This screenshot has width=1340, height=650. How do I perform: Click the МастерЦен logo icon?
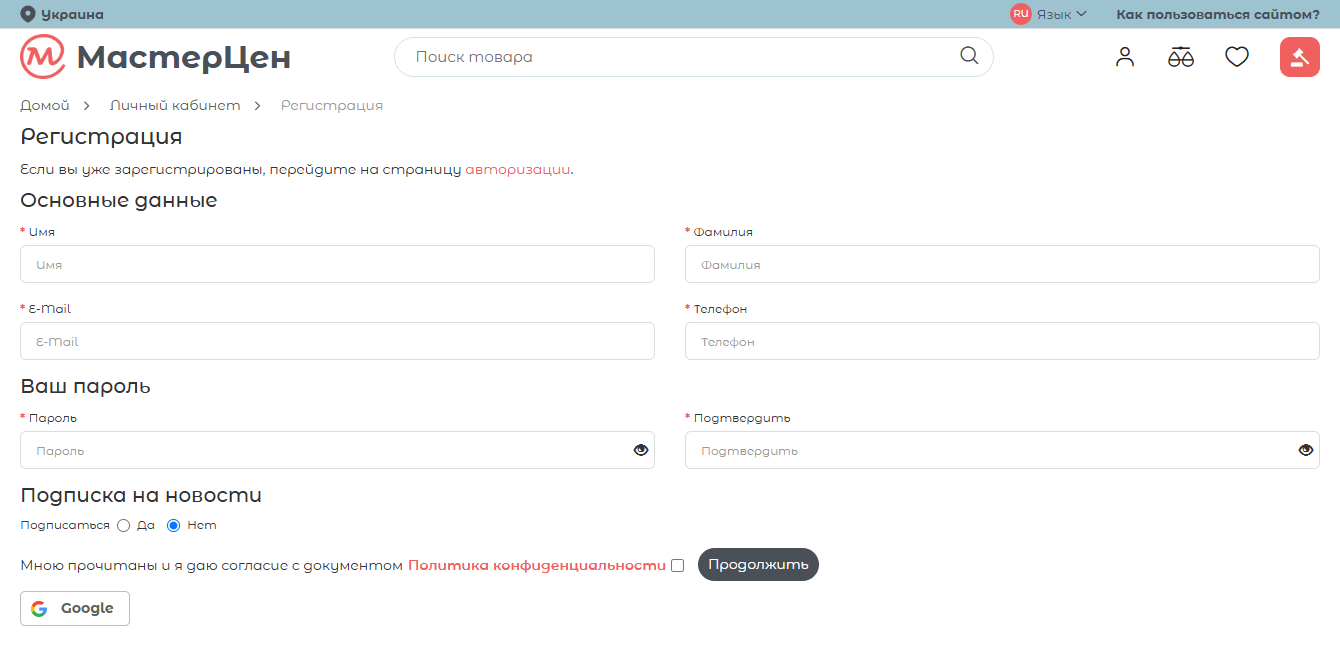(x=42, y=57)
